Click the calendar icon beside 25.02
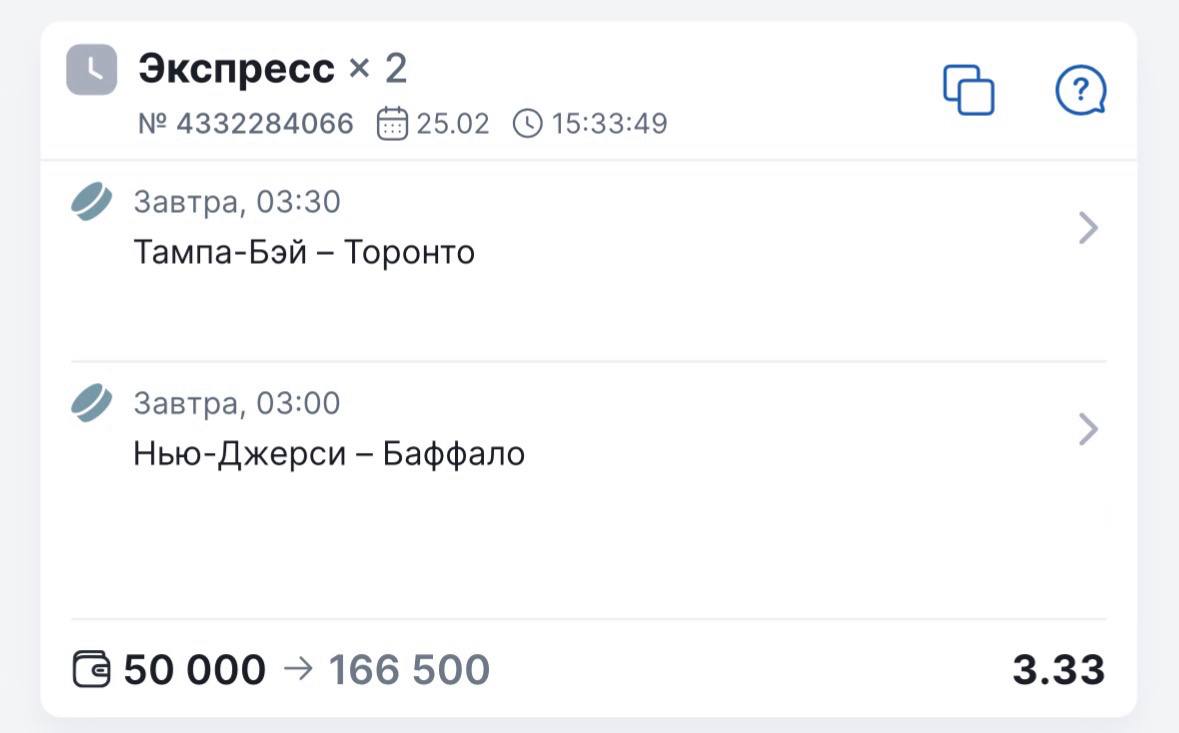Viewport: 1179px width, 733px height. pos(393,124)
